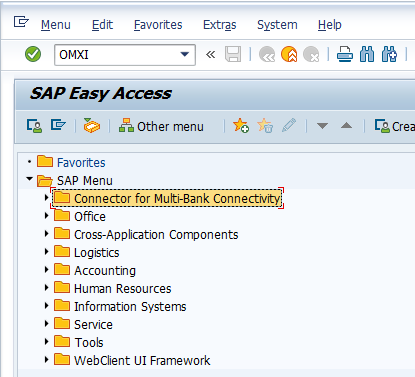Click the Accounting folder icon
The image size is (415, 377).
click(62, 269)
